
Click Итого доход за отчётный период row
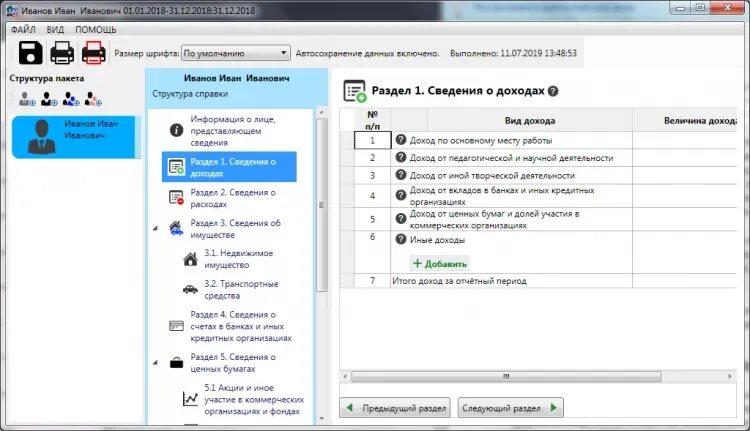(538, 281)
